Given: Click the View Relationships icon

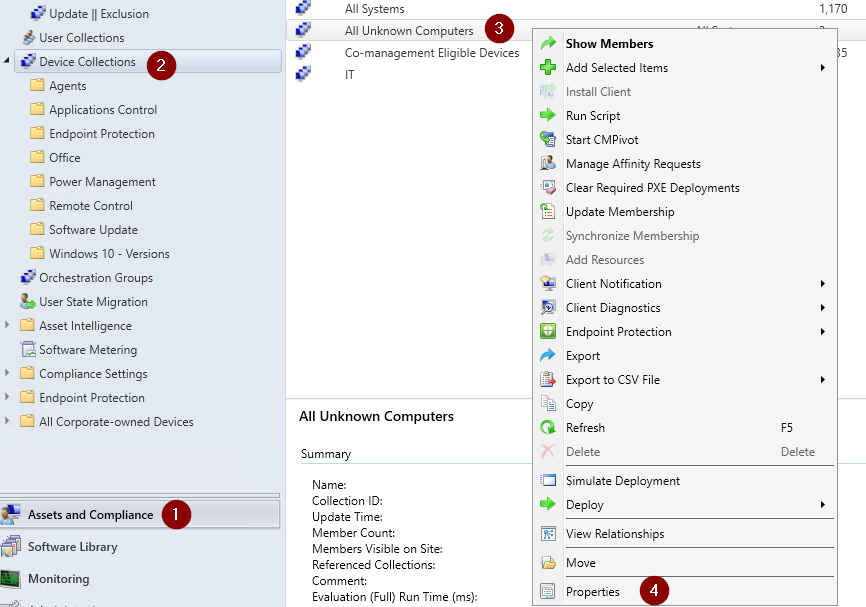Looking at the screenshot, I should click(547, 534).
